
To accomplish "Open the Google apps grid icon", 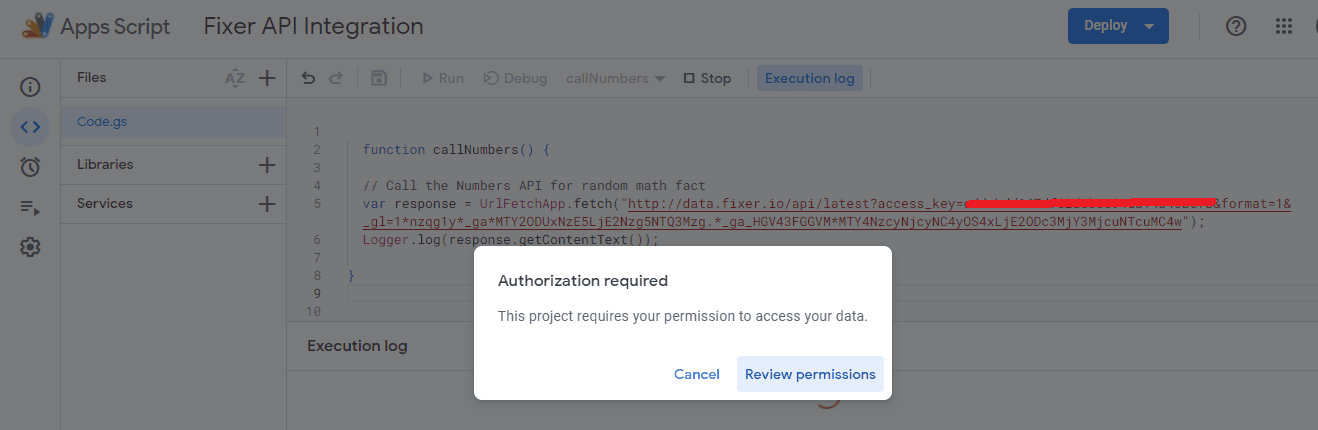I will coord(1285,26).
